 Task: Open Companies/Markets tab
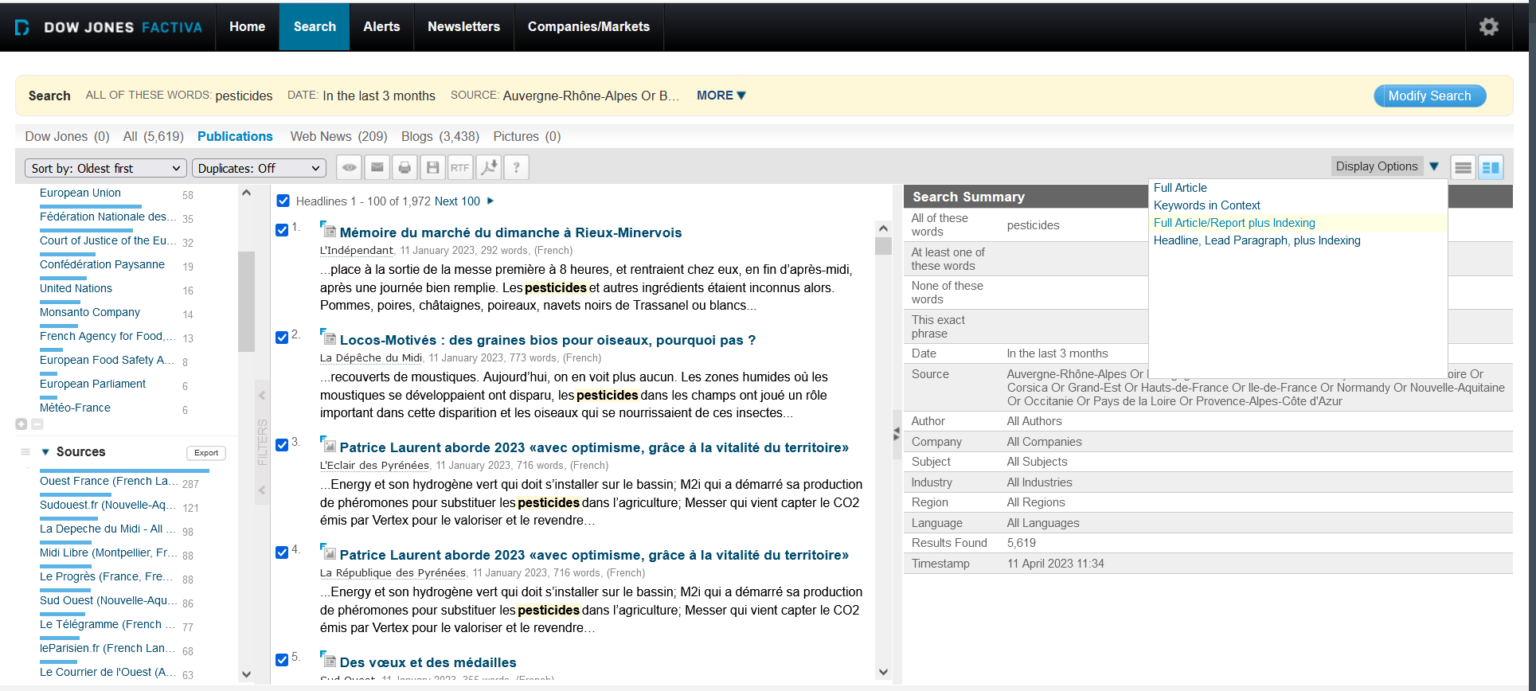coord(589,27)
